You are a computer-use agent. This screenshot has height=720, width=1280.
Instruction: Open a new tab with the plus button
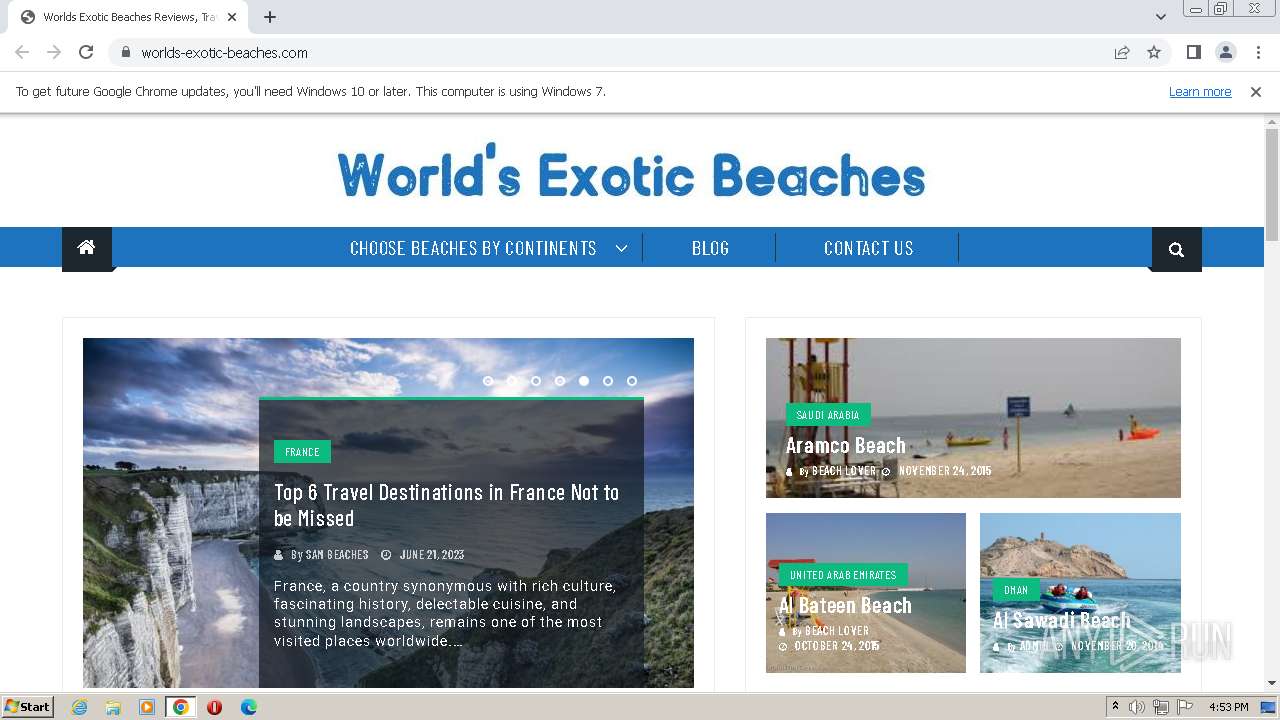270,17
